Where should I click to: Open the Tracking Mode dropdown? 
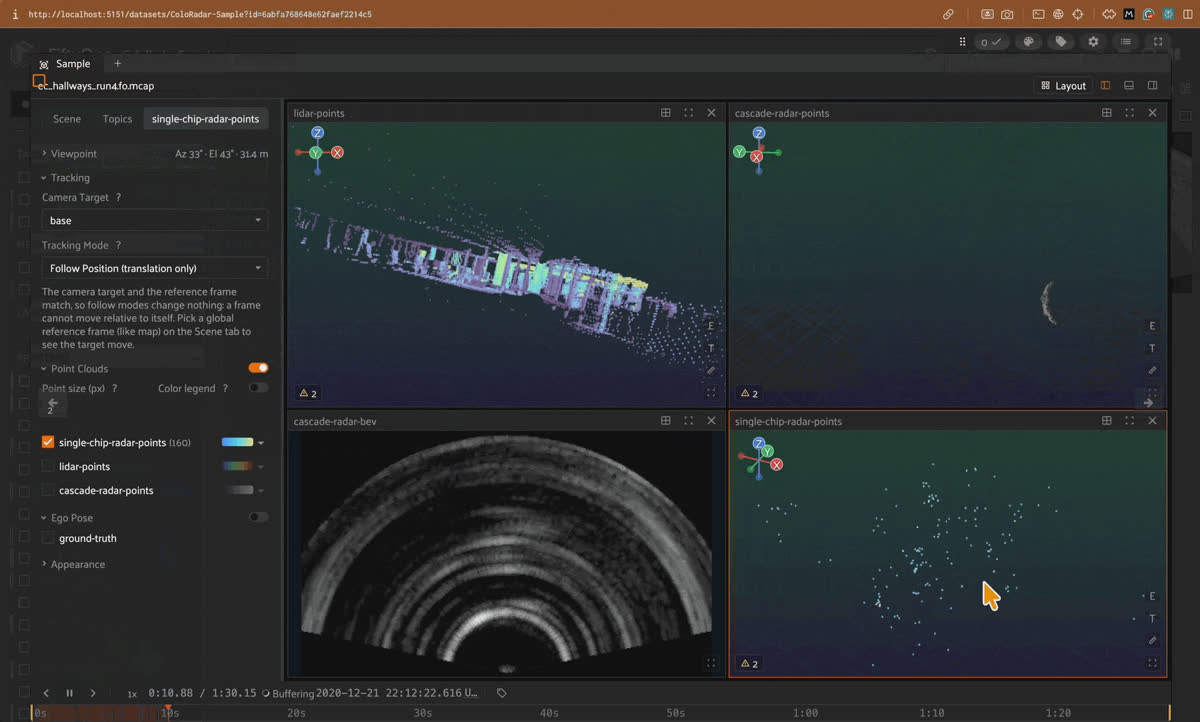click(x=155, y=268)
